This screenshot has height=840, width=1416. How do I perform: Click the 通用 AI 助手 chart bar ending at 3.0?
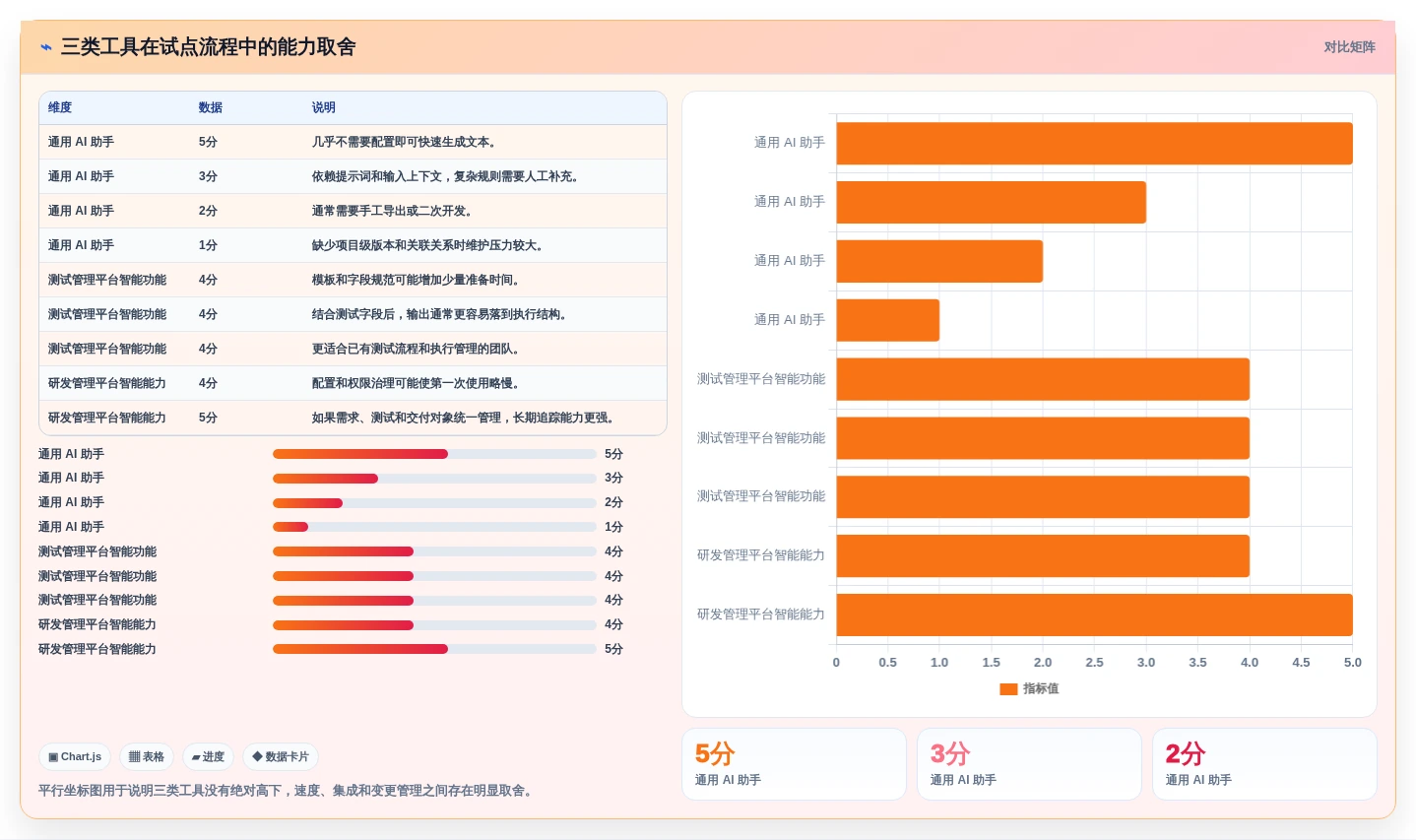coord(991,202)
